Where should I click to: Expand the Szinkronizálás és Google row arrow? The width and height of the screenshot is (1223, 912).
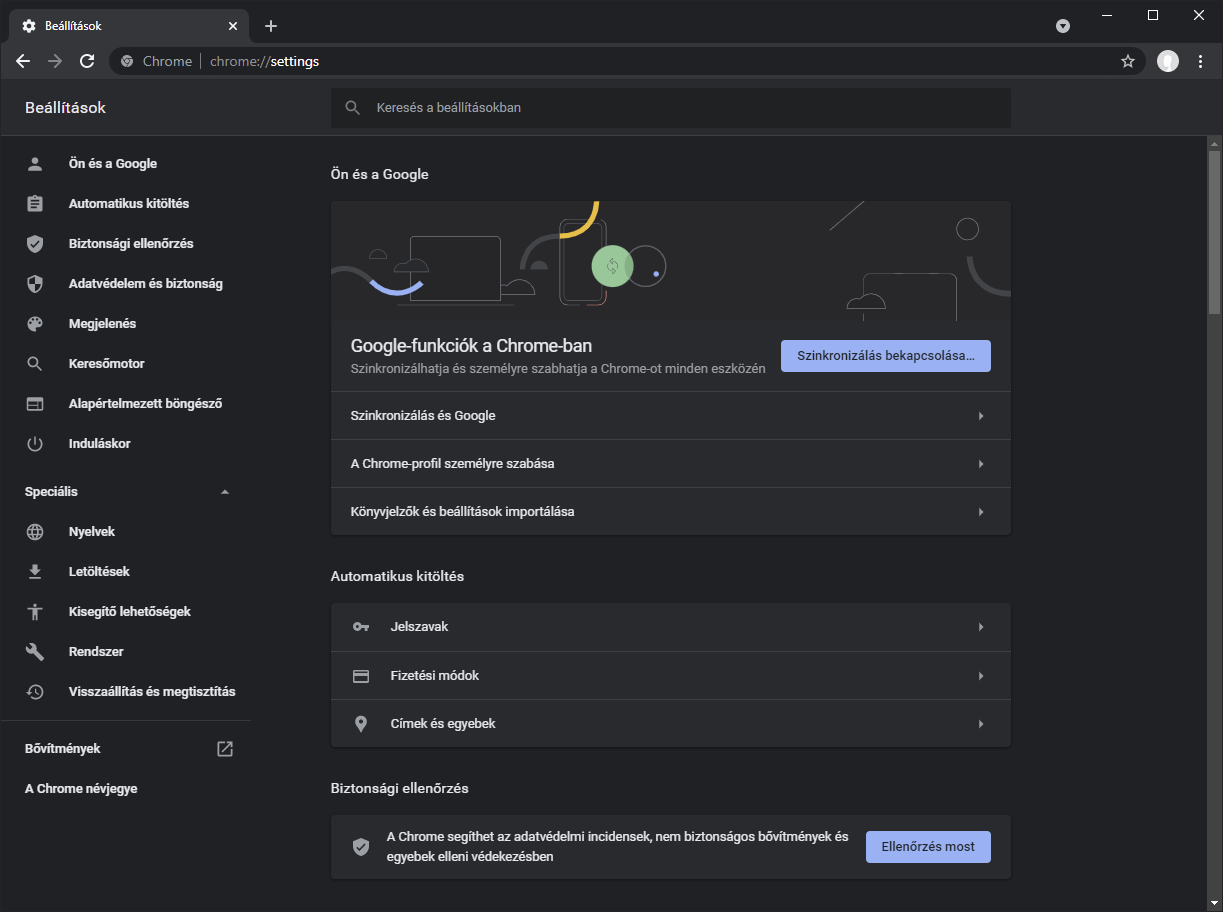click(981, 416)
